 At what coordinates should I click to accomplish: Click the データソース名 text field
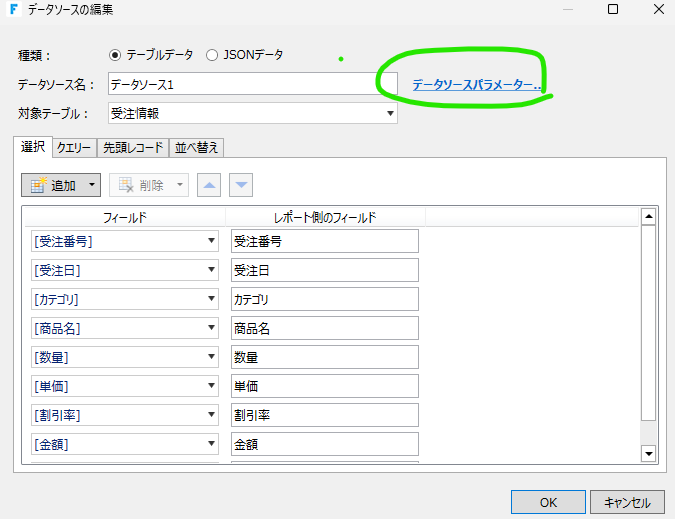coord(252,85)
